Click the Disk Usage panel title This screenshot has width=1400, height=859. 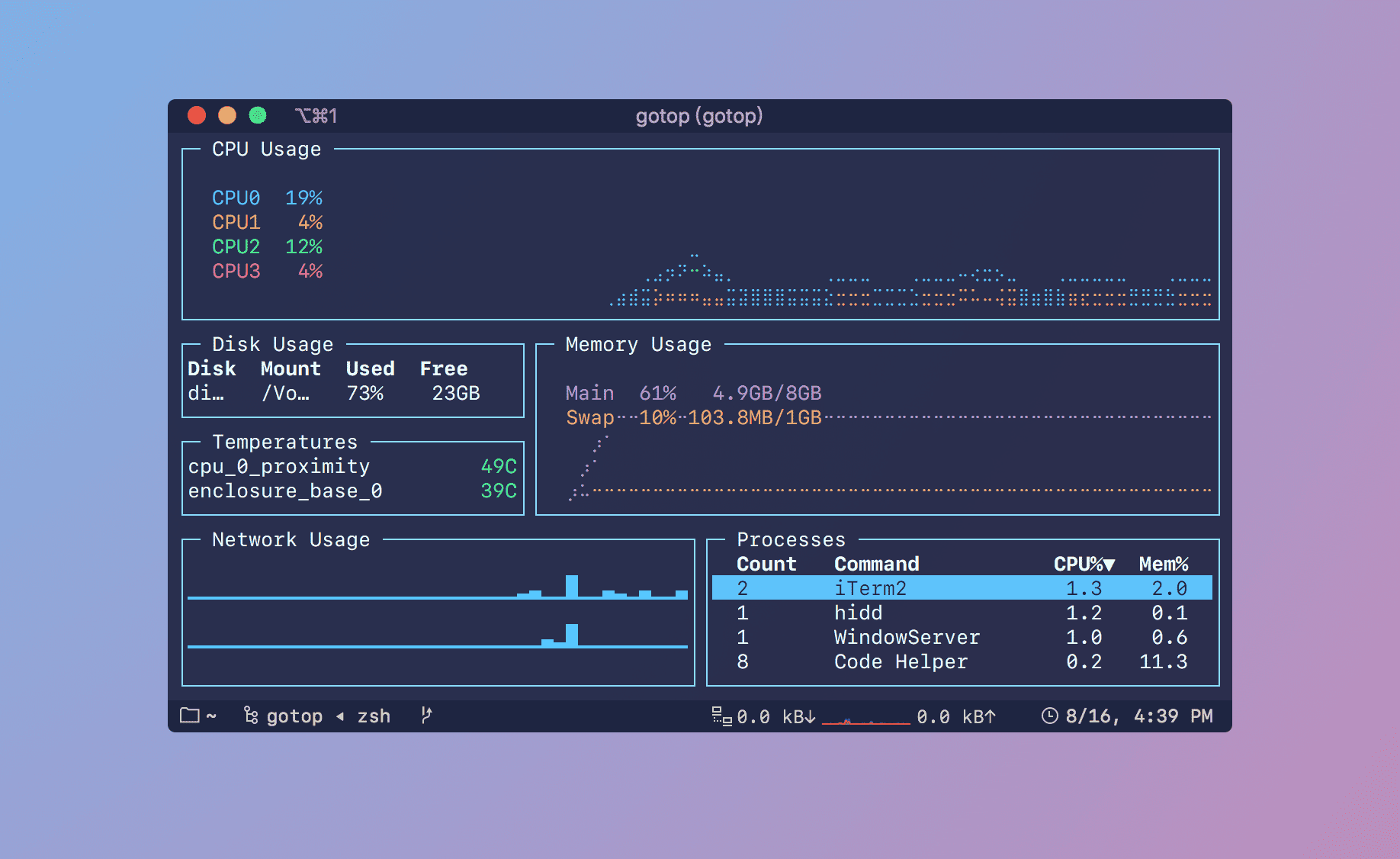point(272,344)
